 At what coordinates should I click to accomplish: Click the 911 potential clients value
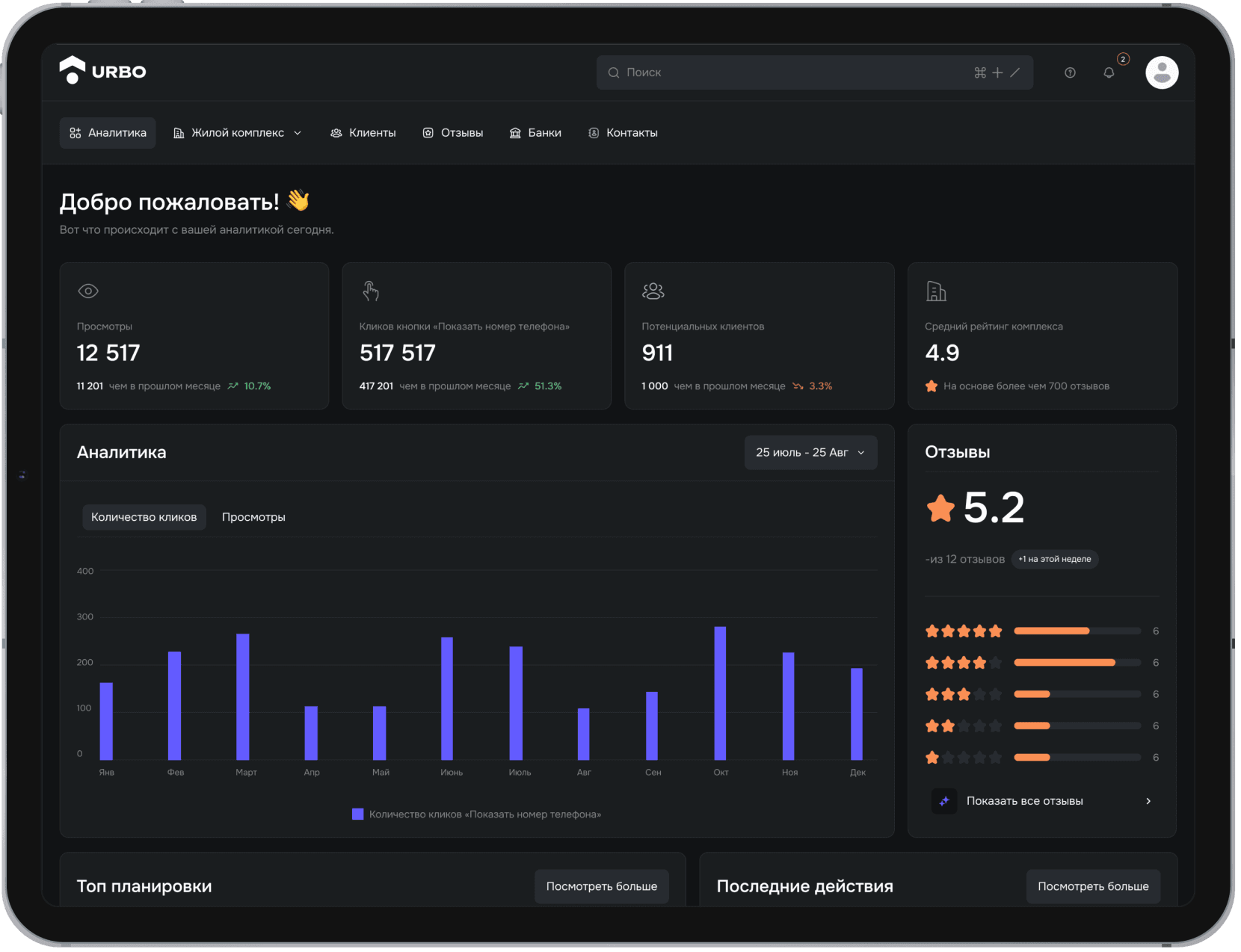(x=657, y=353)
